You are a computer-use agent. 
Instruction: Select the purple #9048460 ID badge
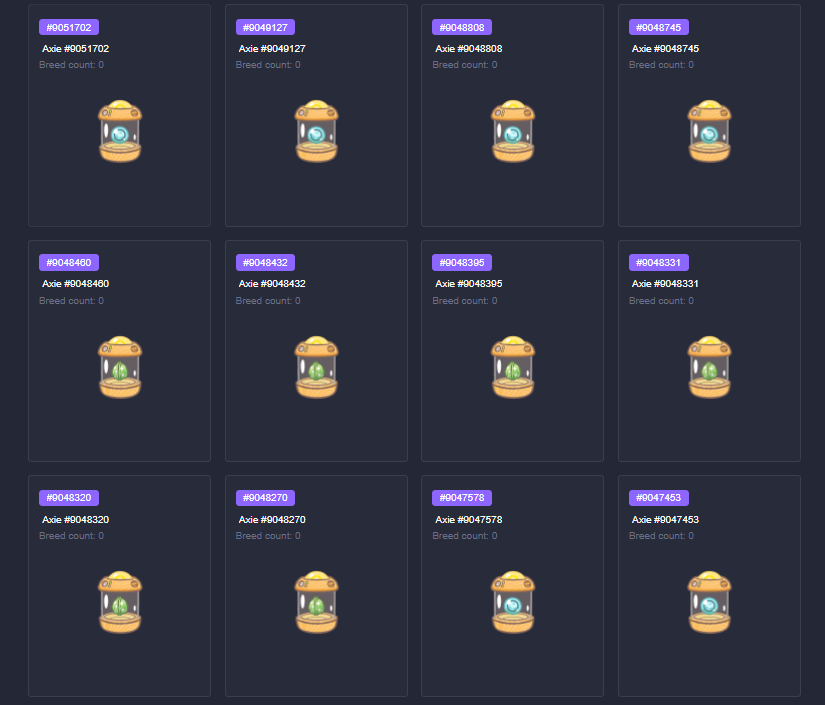(x=69, y=263)
